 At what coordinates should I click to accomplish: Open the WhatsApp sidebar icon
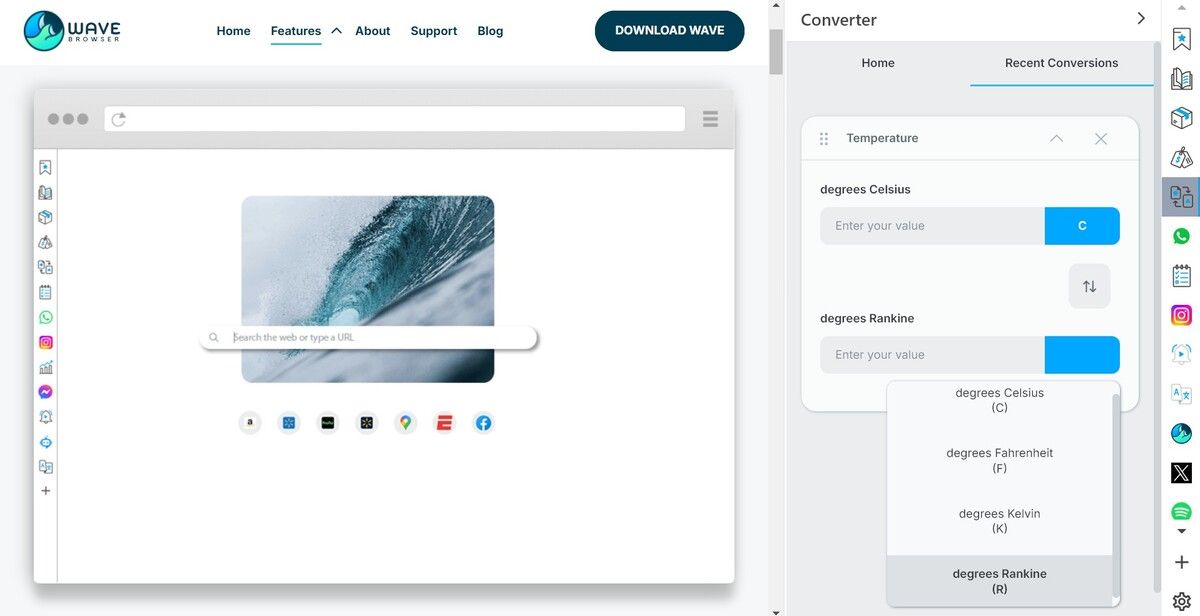pyautogui.click(x=1181, y=237)
